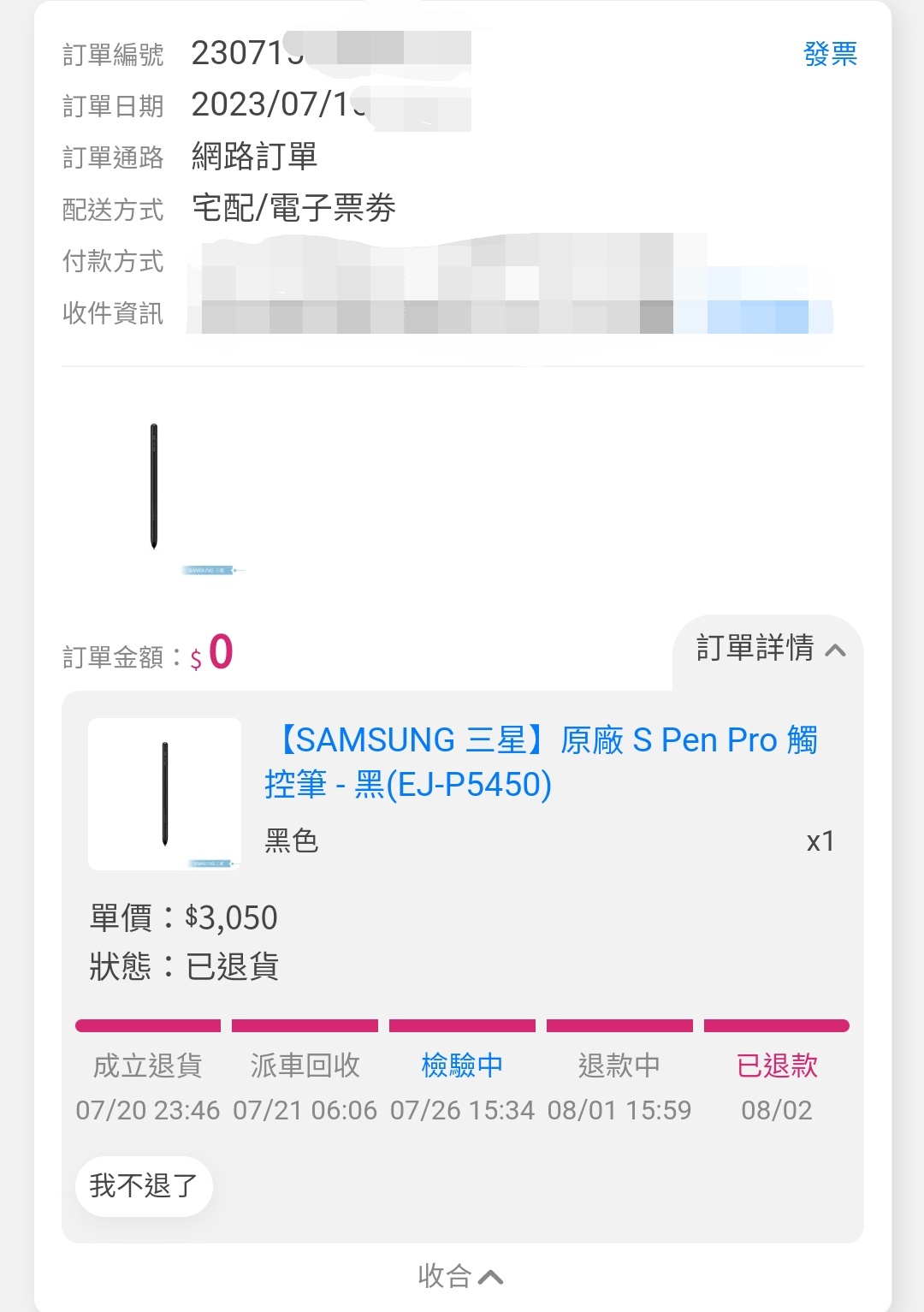Select the 派車回收 progress step
The image size is (924, 1312).
tap(305, 1066)
